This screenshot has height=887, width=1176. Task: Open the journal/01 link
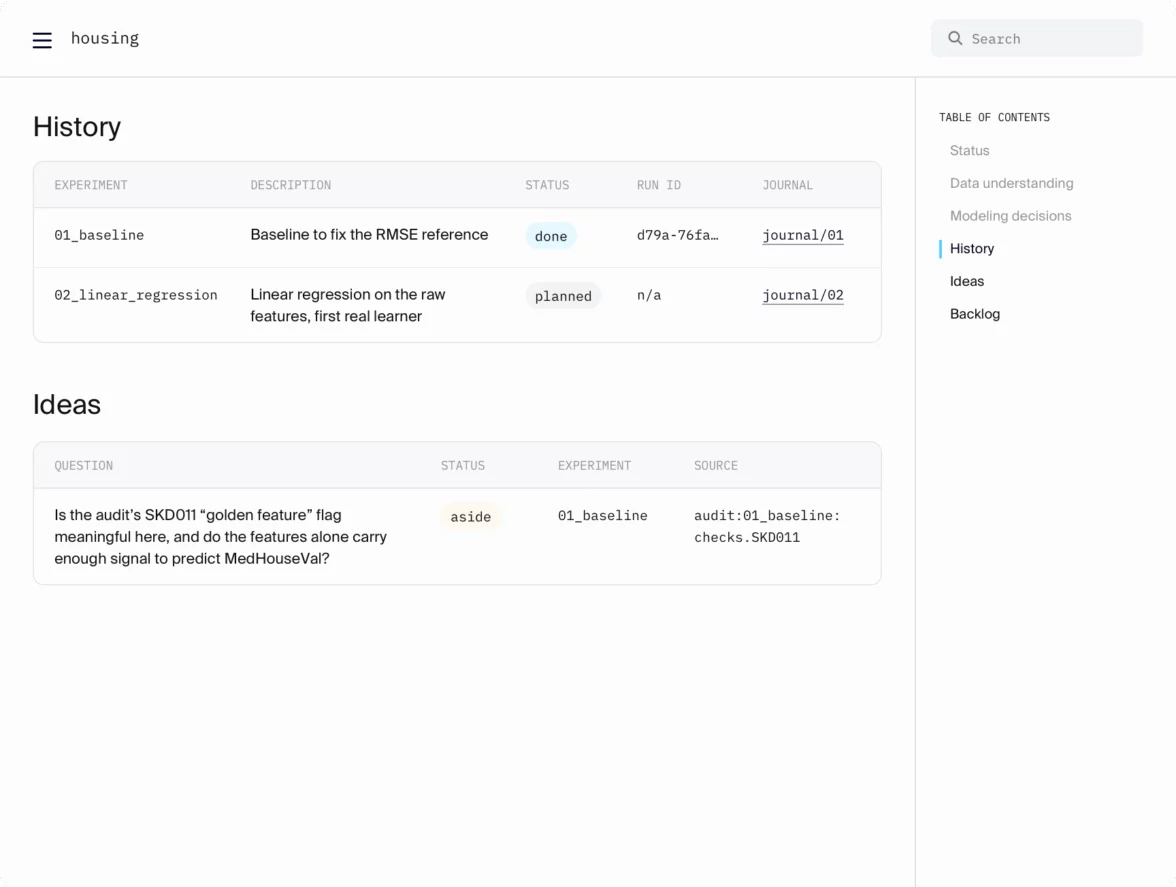802,235
